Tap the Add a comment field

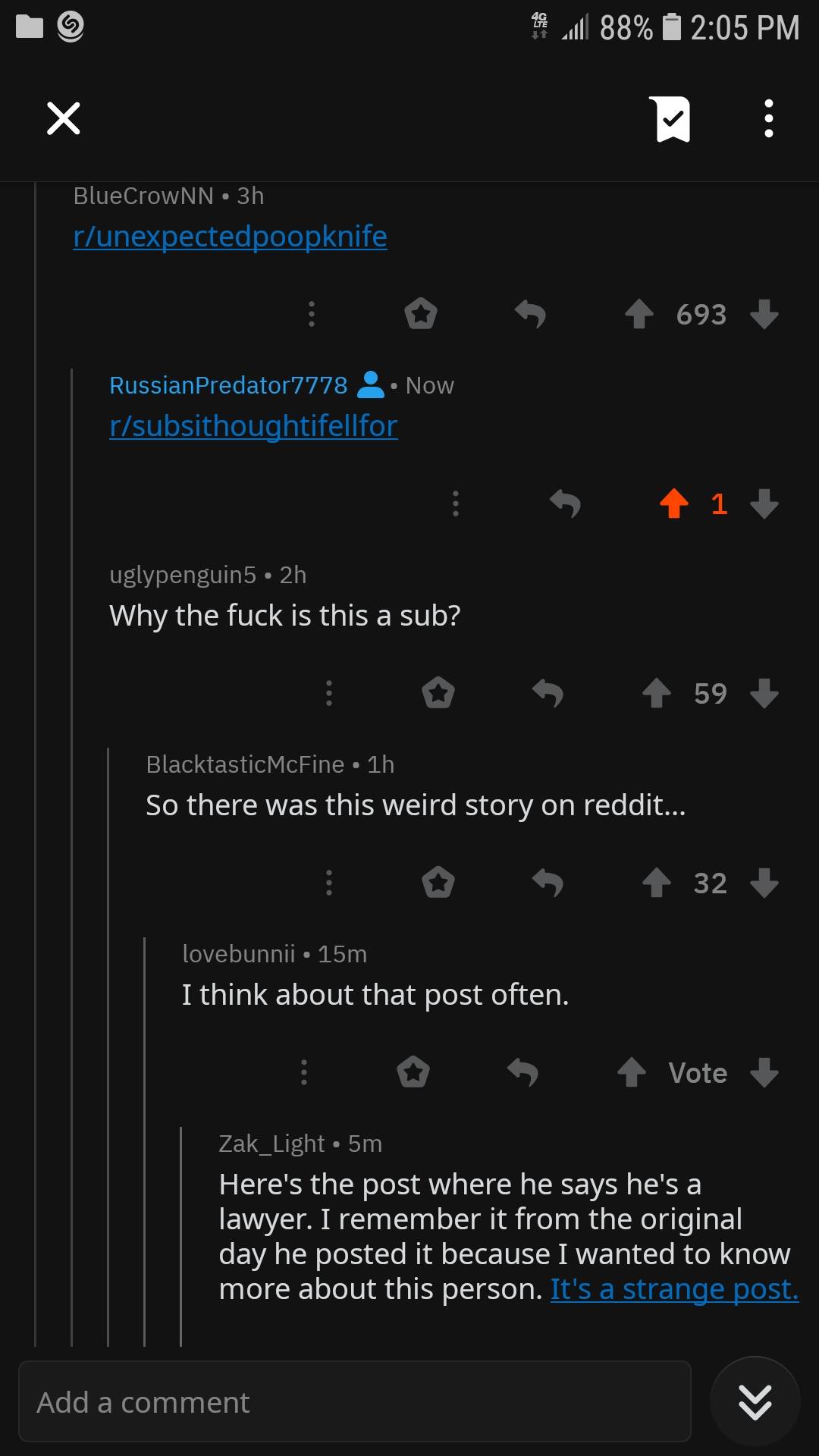pyautogui.click(x=354, y=1402)
